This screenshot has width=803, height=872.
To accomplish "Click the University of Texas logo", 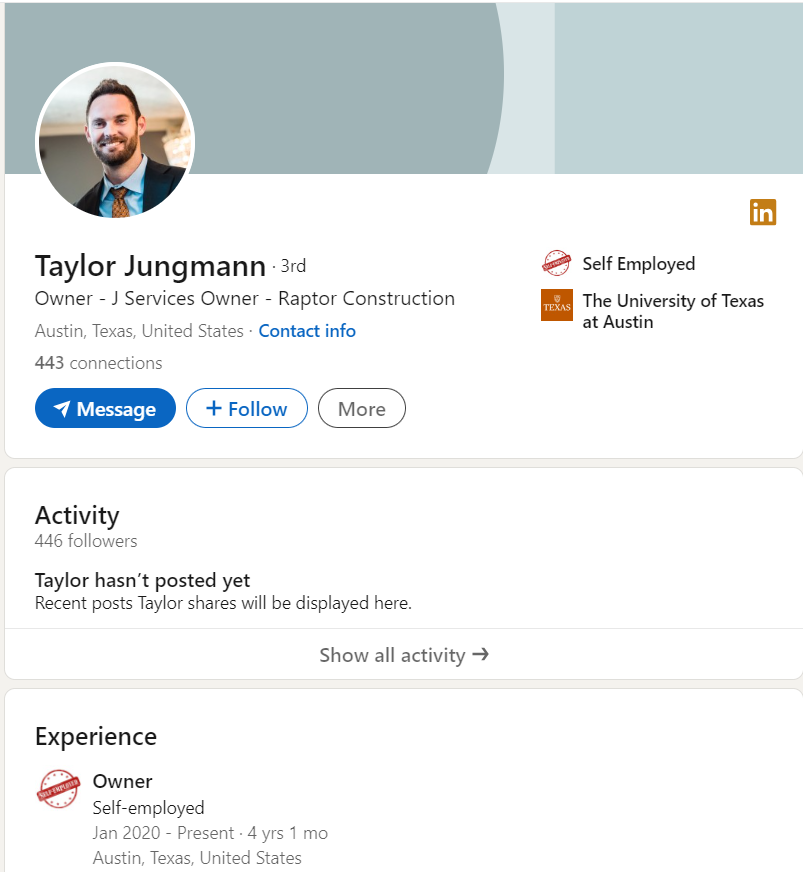I will pyautogui.click(x=556, y=305).
